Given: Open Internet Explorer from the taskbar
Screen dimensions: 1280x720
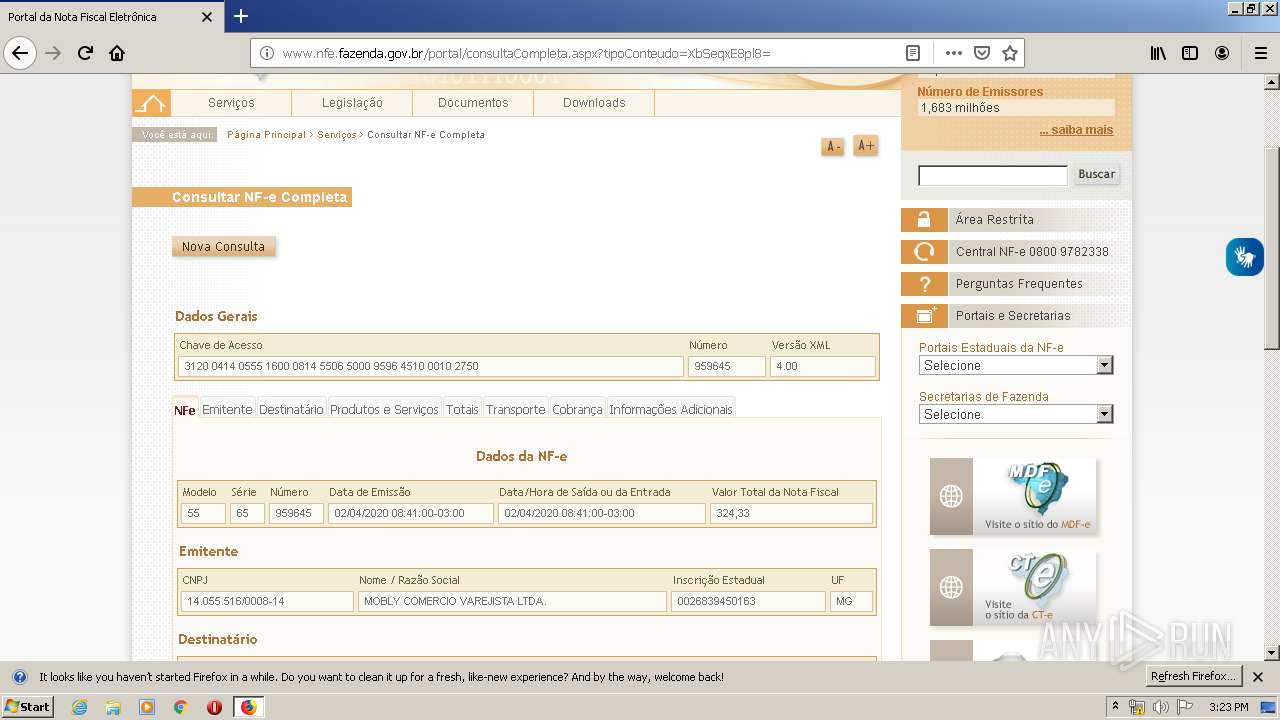Looking at the screenshot, I should [x=79, y=707].
